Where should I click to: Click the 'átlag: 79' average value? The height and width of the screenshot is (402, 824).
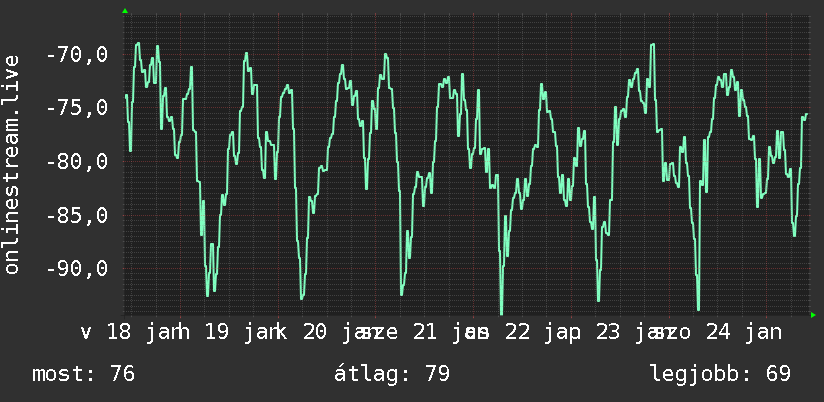click(392, 374)
